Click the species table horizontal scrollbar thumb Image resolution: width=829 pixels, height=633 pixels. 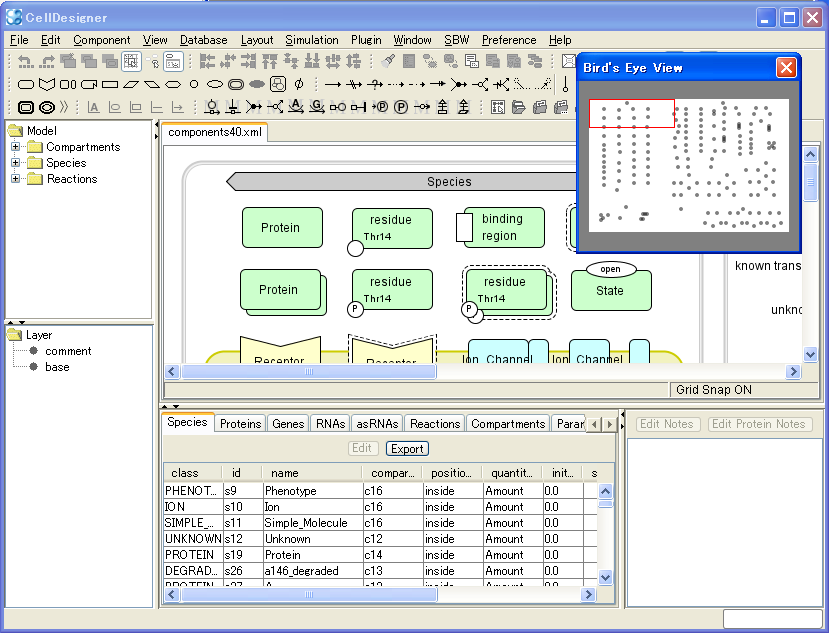click(309, 594)
